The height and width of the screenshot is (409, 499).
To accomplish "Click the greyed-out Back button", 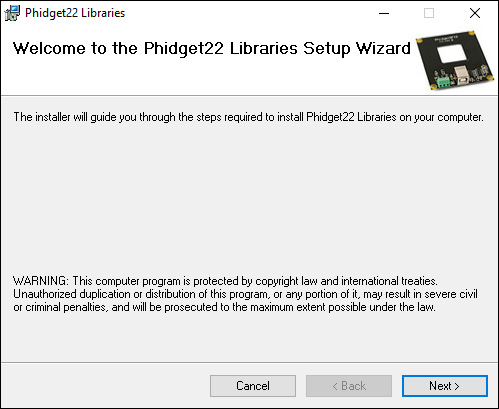I will point(349,386).
